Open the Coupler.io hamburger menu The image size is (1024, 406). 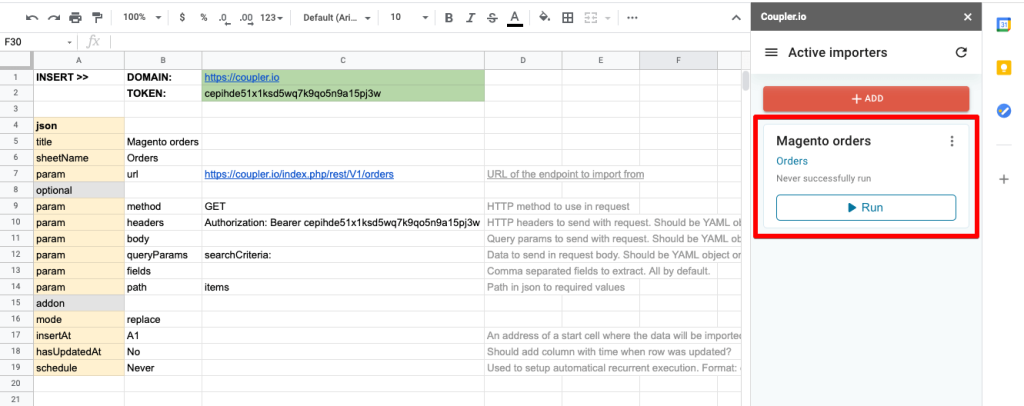pos(771,52)
